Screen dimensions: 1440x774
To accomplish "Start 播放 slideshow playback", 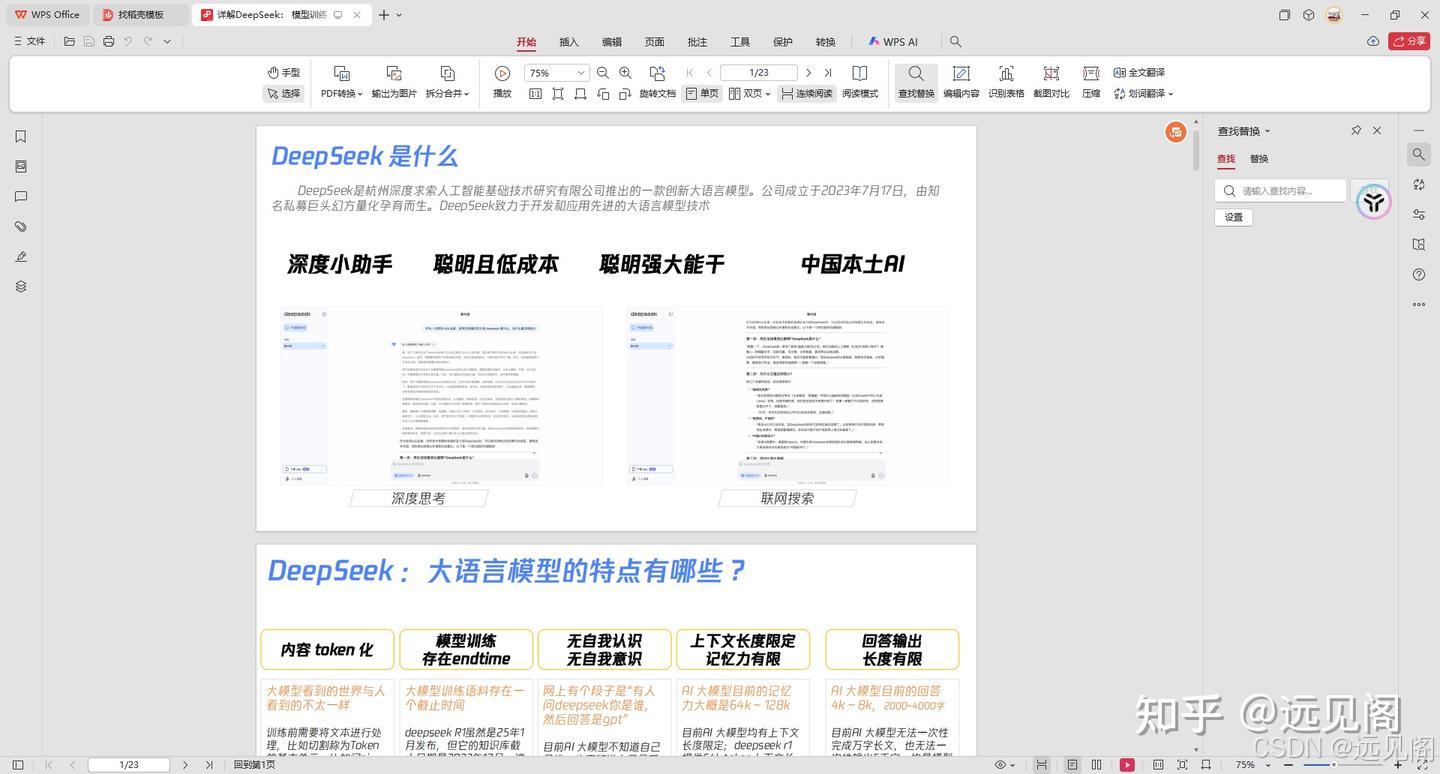I will click(x=502, y=82).
